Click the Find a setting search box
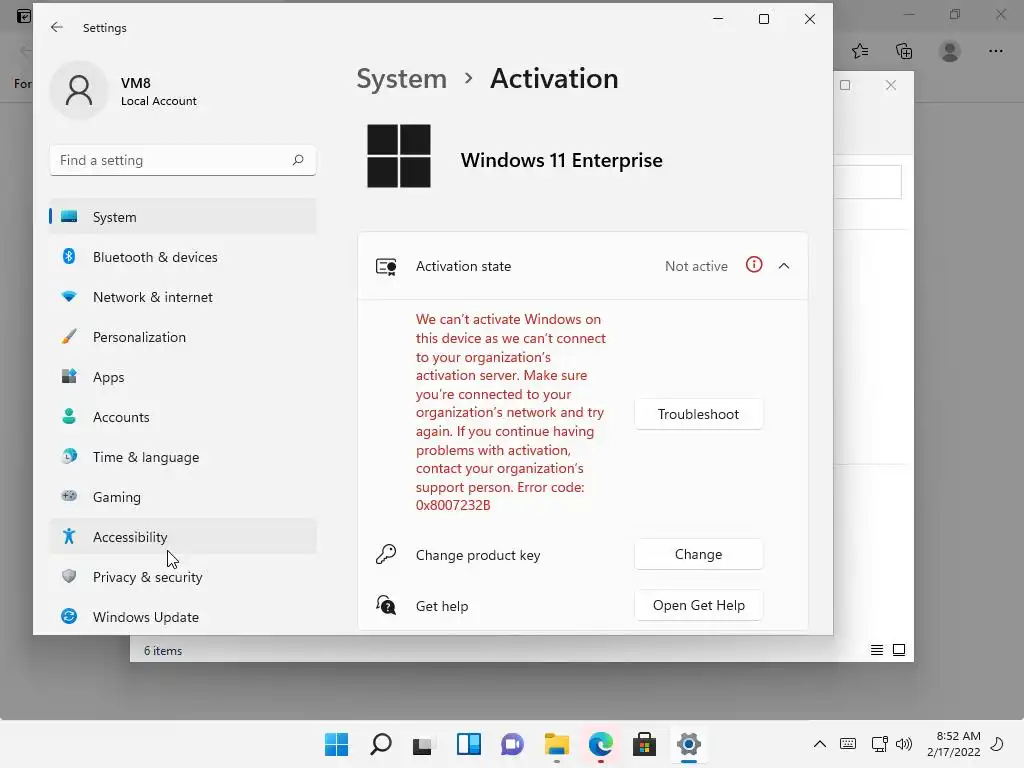The height and width of the screenshot is (768, 1024). point(183,160)
